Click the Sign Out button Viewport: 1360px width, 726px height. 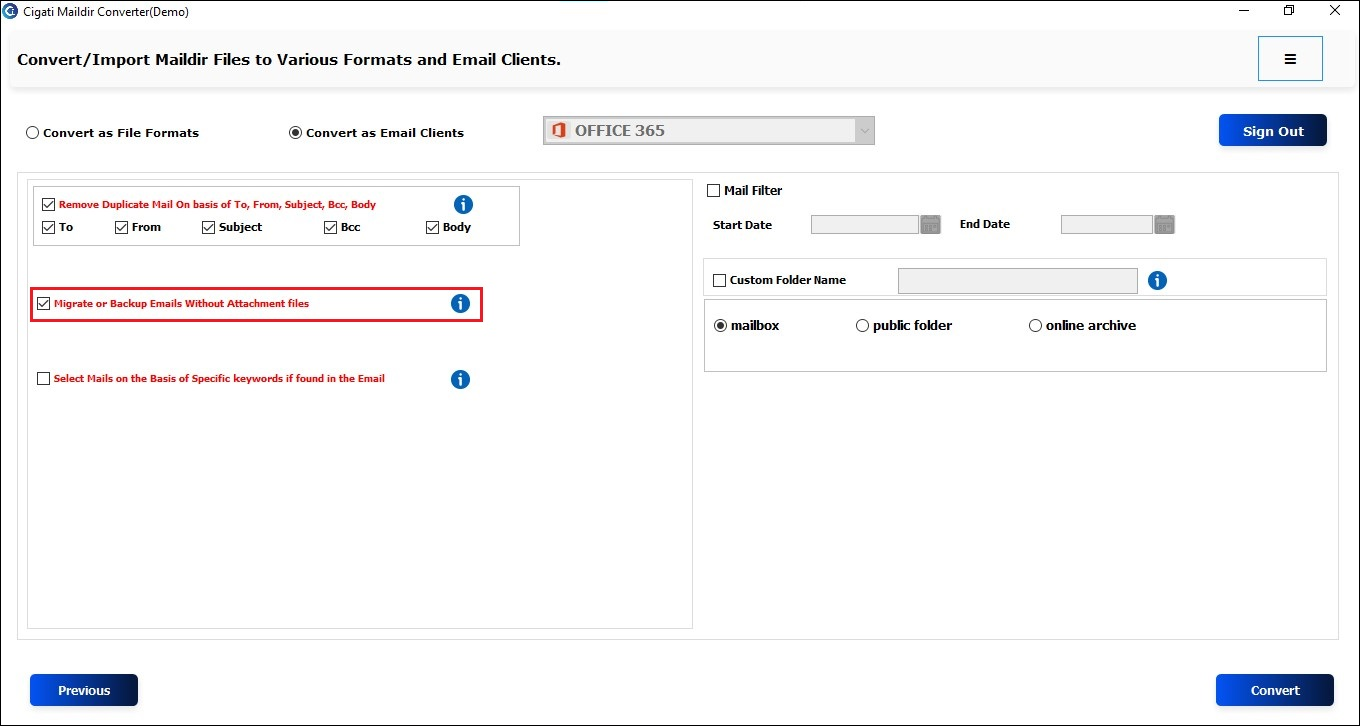point(1273,131)
